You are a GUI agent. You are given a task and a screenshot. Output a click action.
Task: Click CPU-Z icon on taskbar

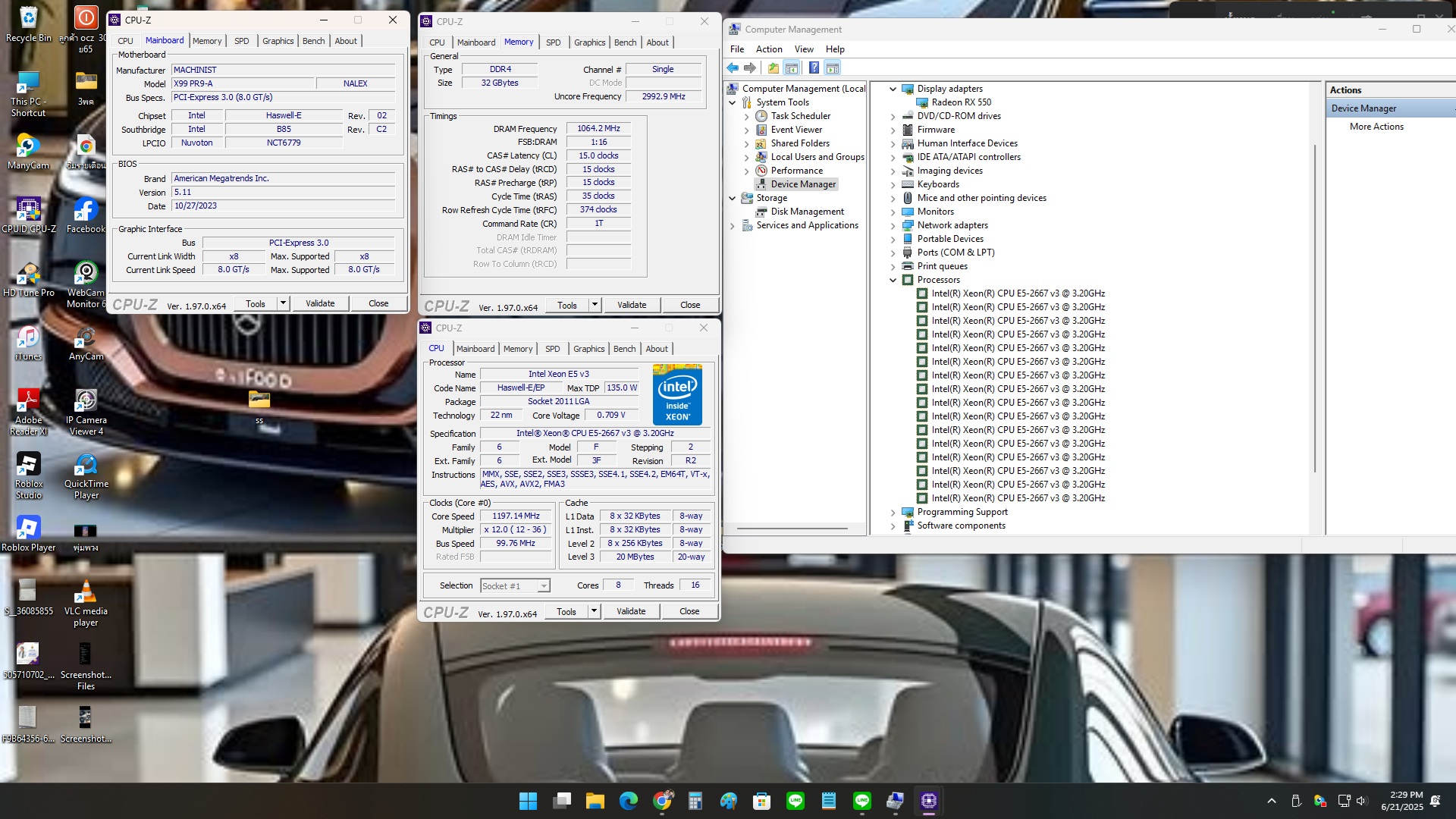[928, 801]
